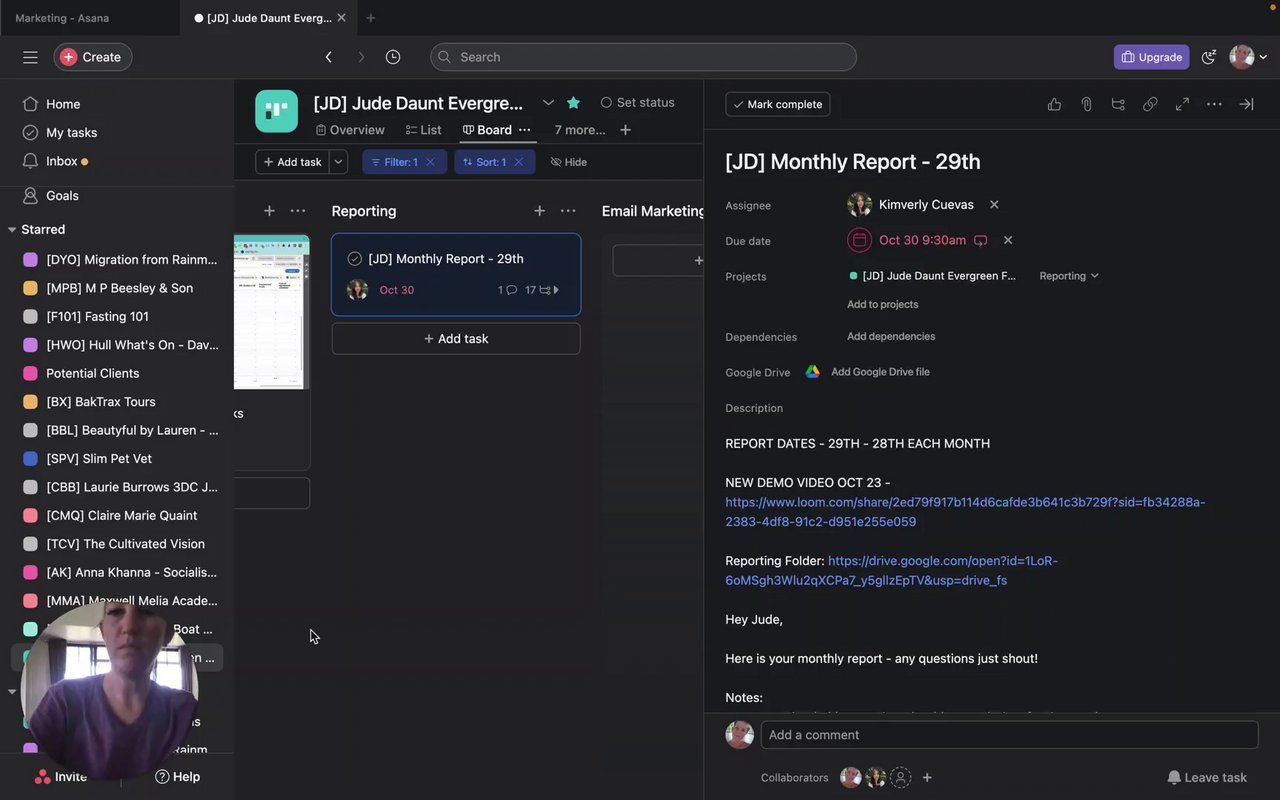Open the Sort: 1 menu
The image size is (1280, 800).
(483, 162)
